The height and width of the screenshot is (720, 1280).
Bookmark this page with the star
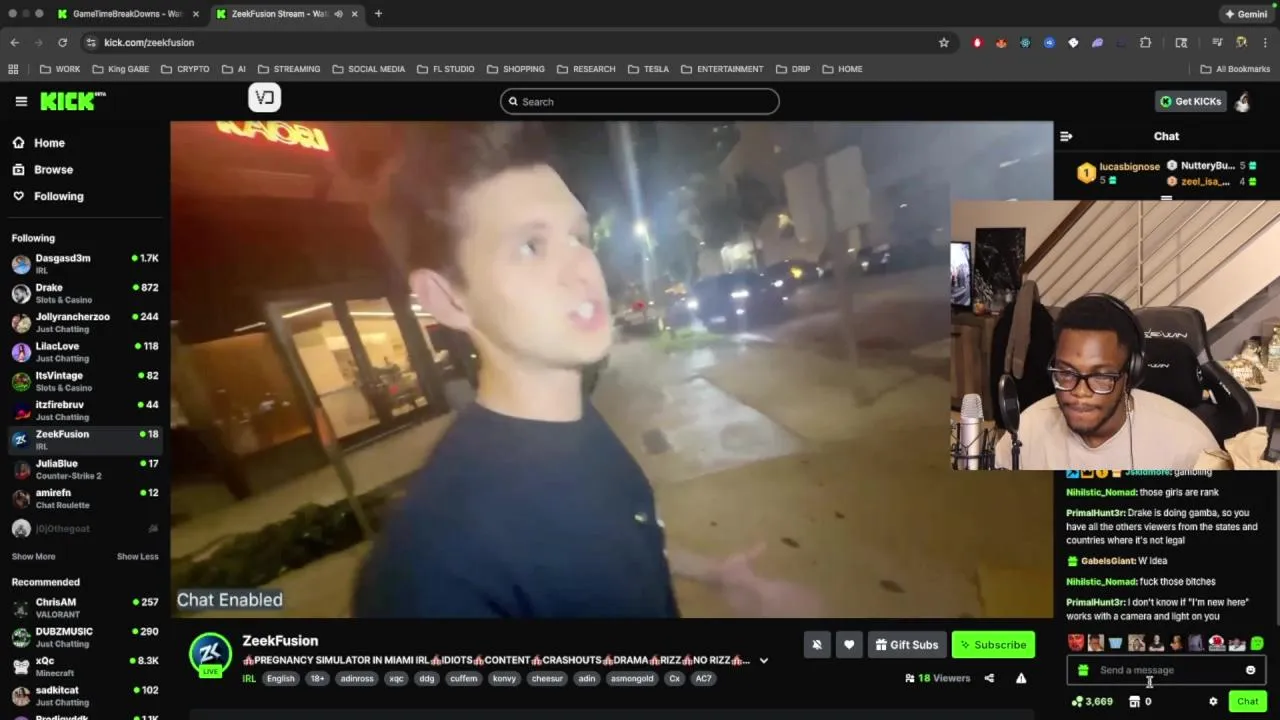click(943, 42)
